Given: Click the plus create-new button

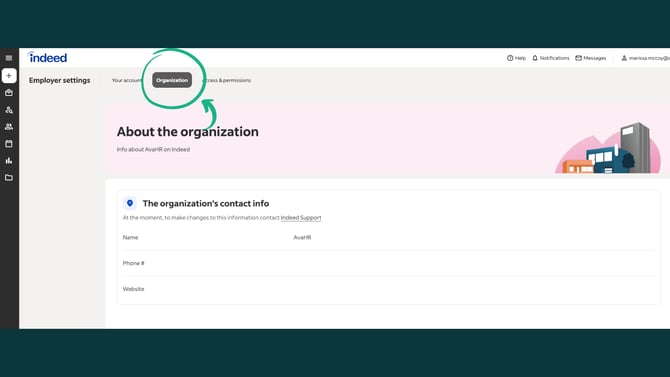Looking at the screenshot, I should [x=9, y=76].
